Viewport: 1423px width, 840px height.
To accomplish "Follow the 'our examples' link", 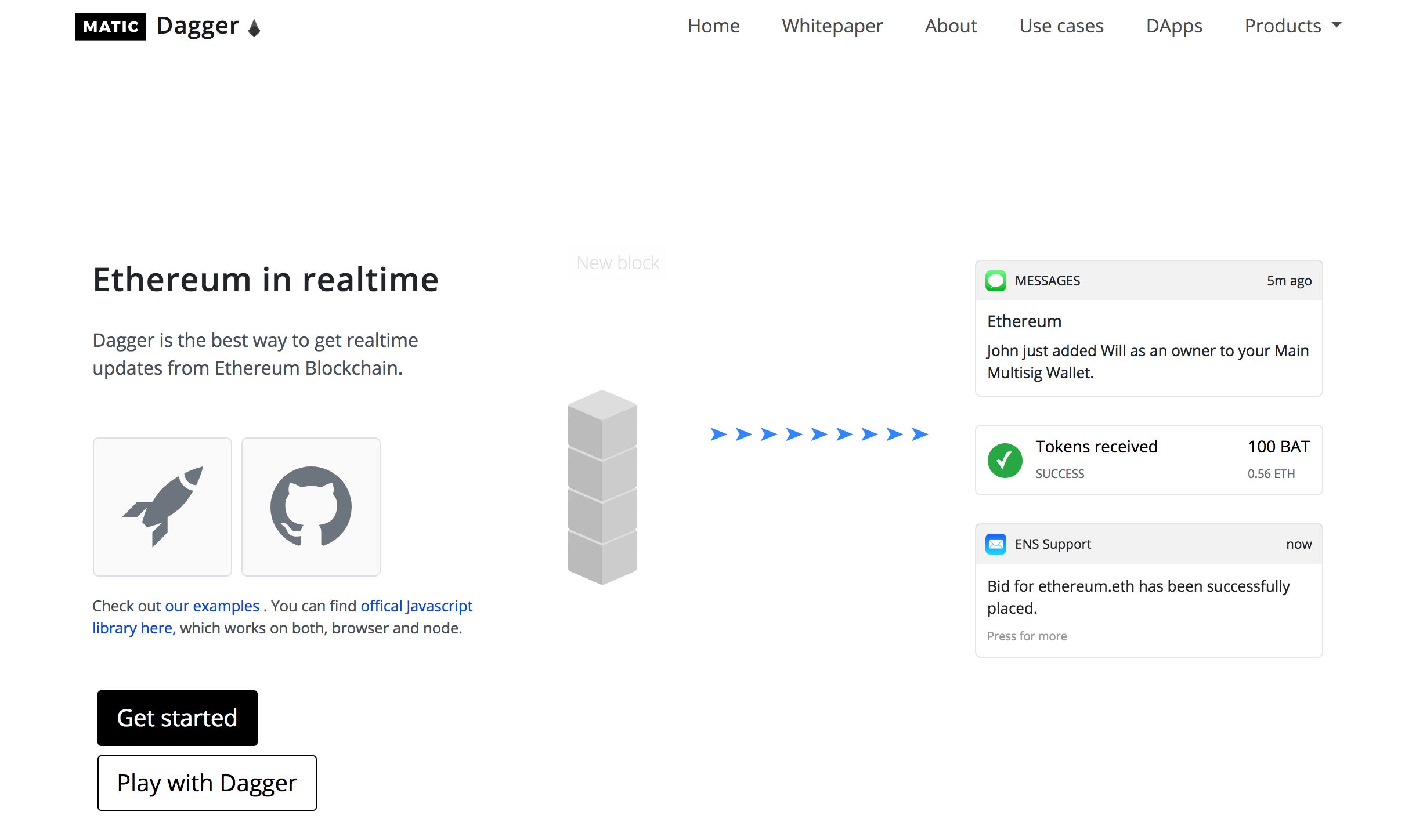I will (212, 606).
